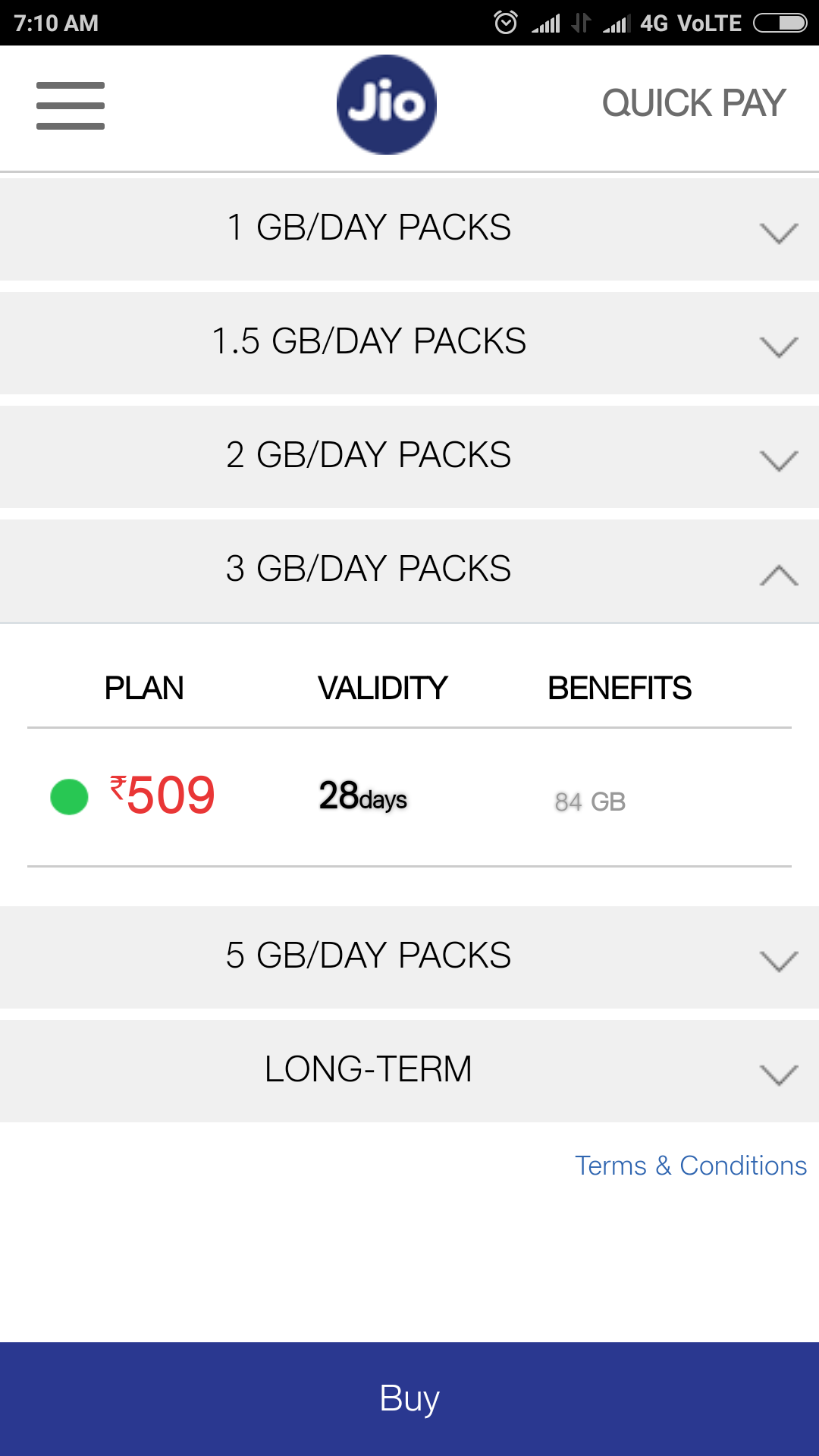Image resolution: width=819 pixels, height=1456 pixels.
Task: Open QUICK PAY
Action: click(694, 103)
